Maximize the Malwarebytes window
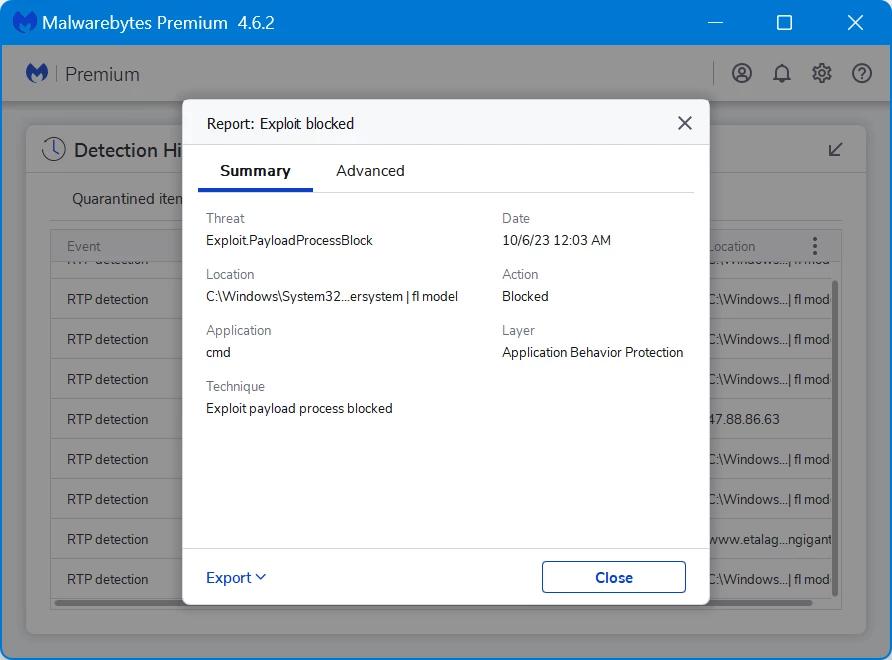This screenshot has height=660, width=892. click(784, 23)
